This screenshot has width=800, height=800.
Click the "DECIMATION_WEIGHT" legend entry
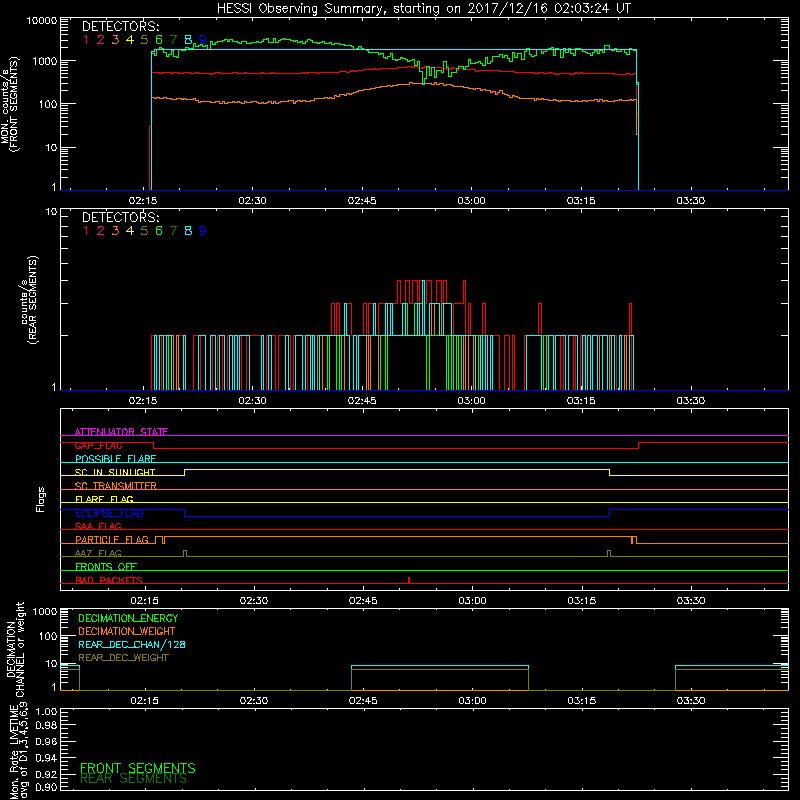pyautogui.click(x=127, y=632)
